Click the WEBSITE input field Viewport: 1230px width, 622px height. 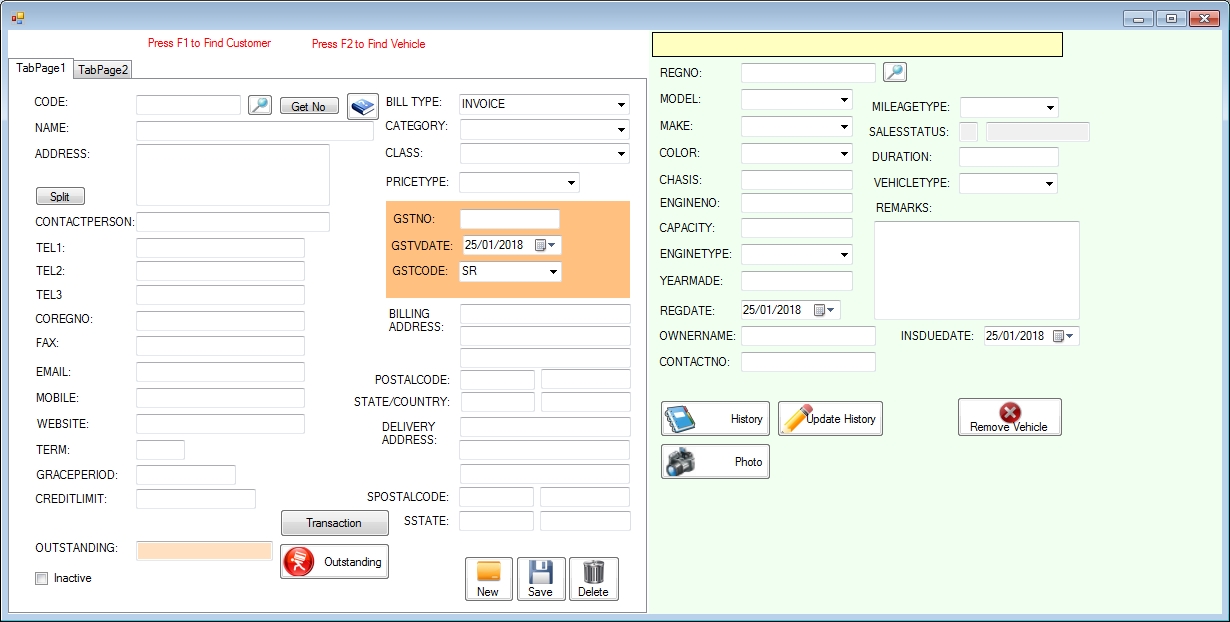[220, 424]
